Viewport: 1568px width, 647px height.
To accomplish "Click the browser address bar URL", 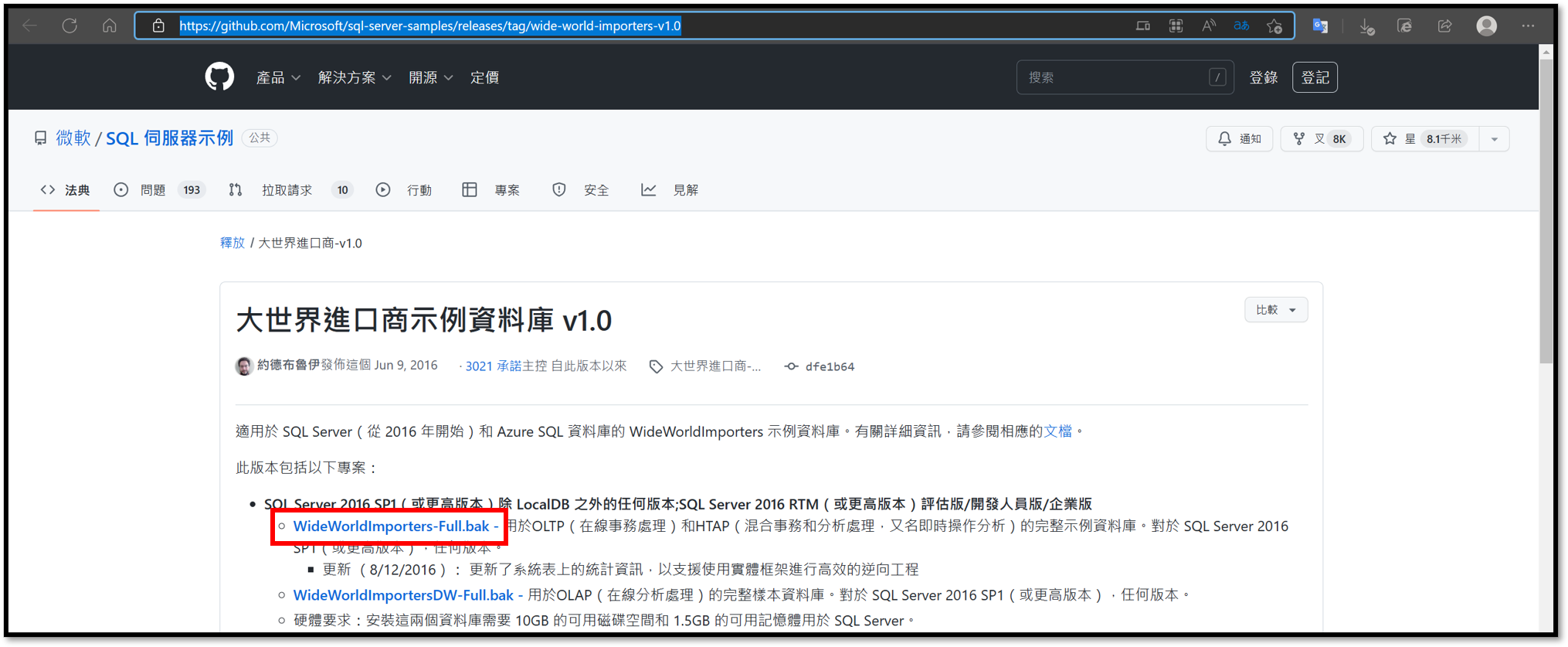I will tap(430, 26).
